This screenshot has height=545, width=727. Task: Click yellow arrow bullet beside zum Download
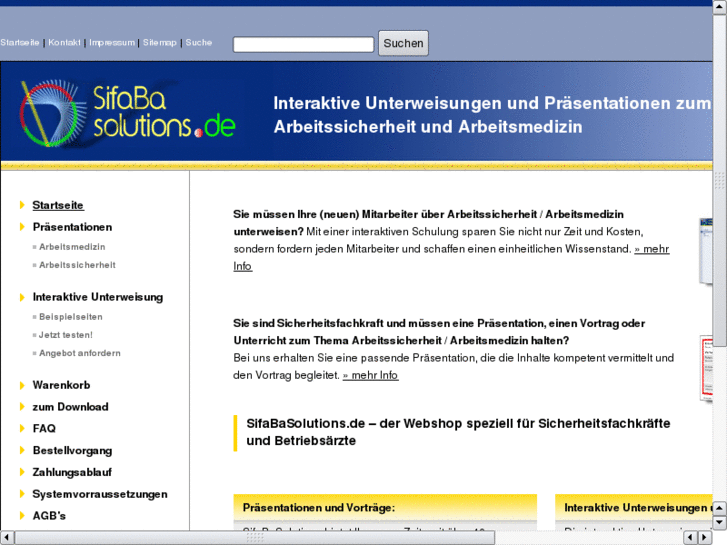[22, 407]
